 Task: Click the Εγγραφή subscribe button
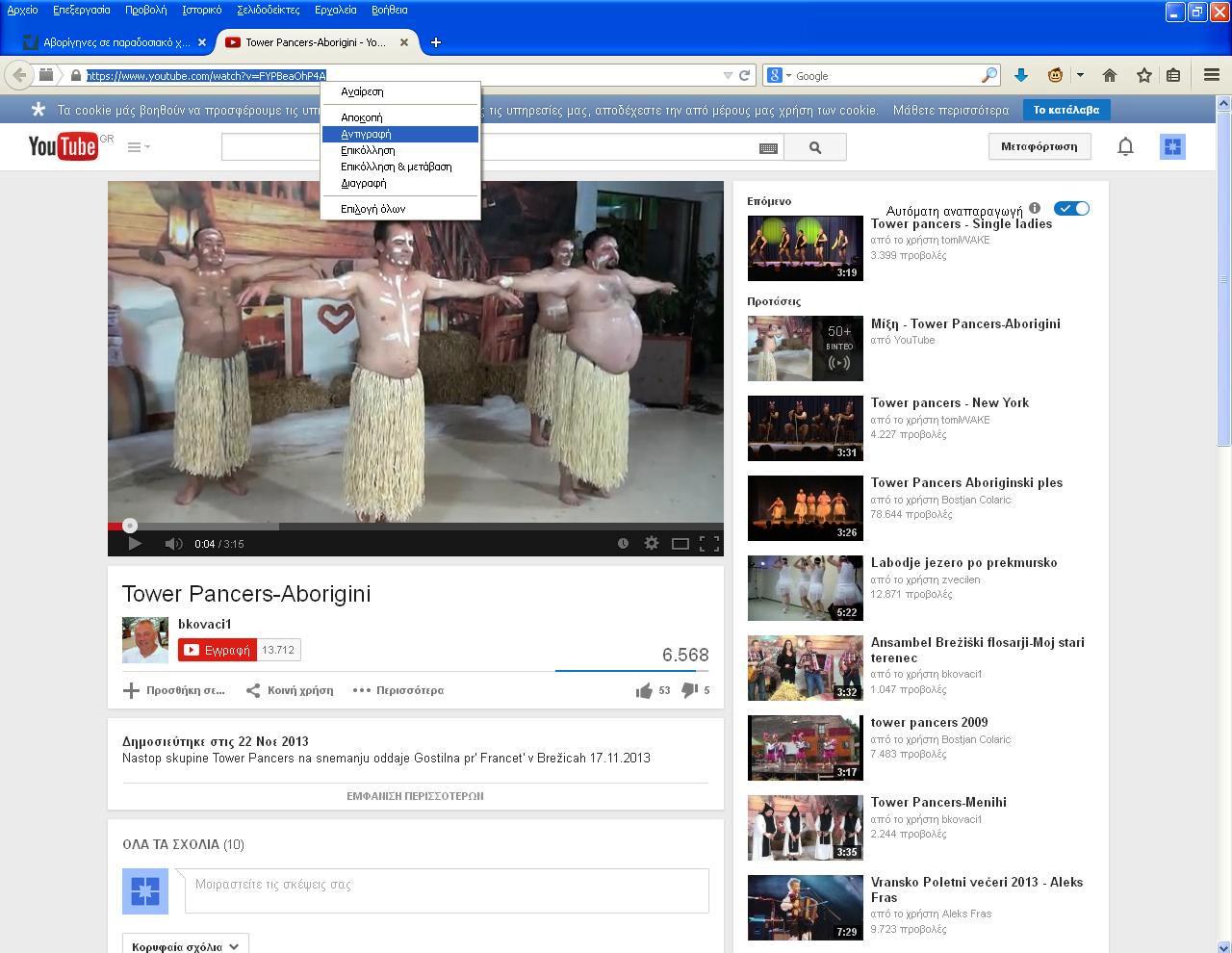point(218,650)
